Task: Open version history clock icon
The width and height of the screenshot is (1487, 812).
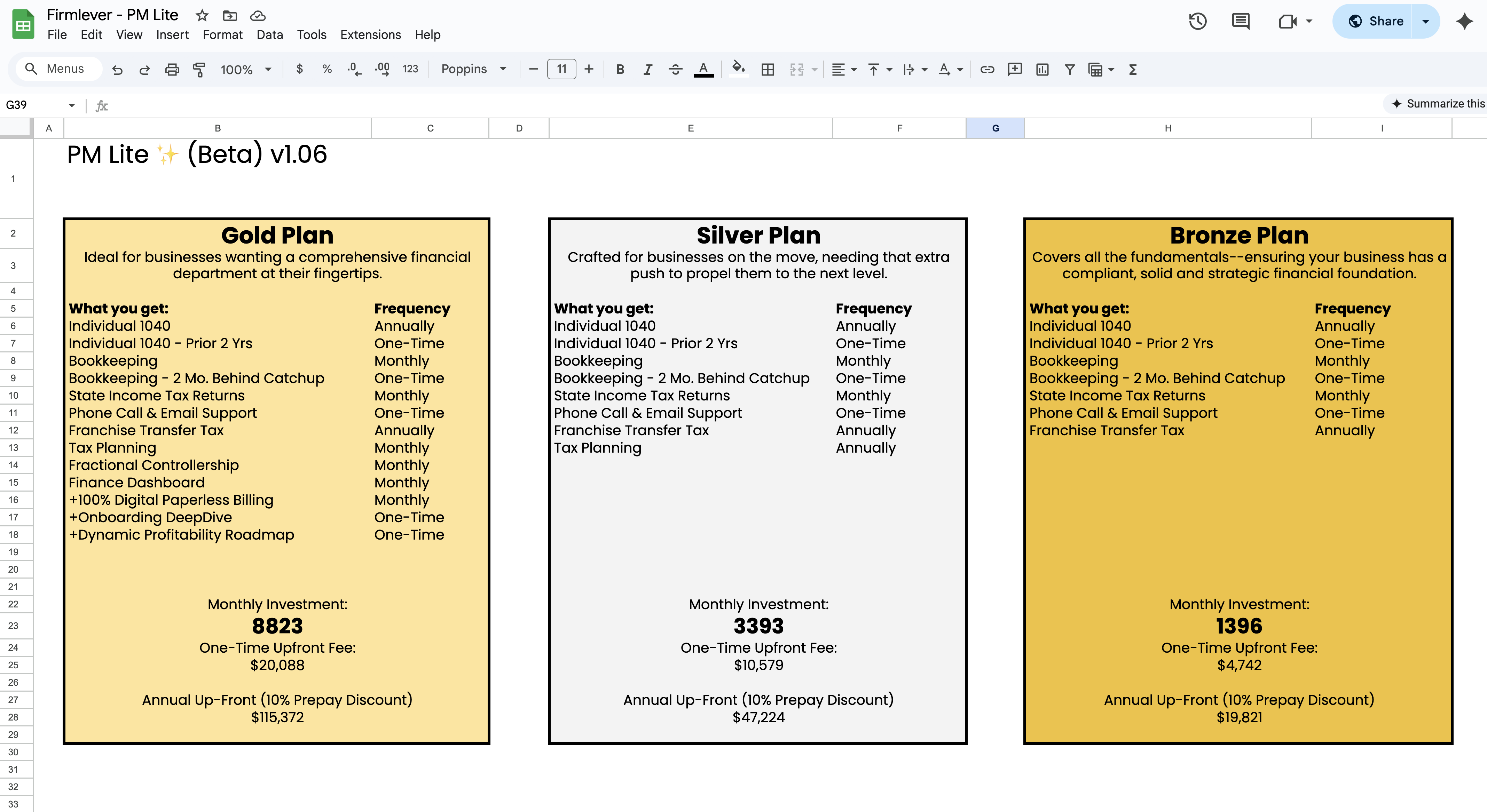Action: [x=1197, y=21]
